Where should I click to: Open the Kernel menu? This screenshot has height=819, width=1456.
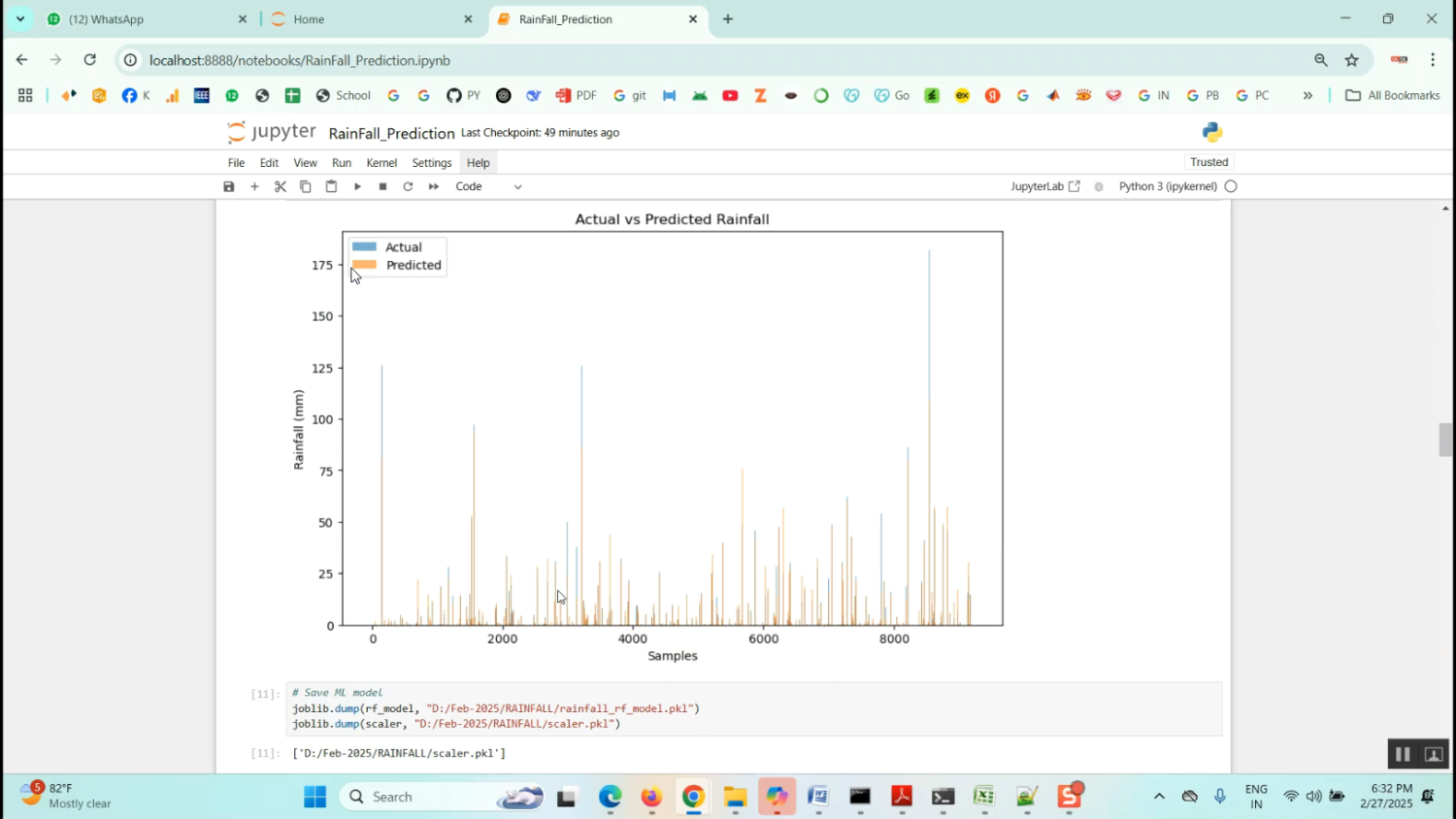click(381, 163)
